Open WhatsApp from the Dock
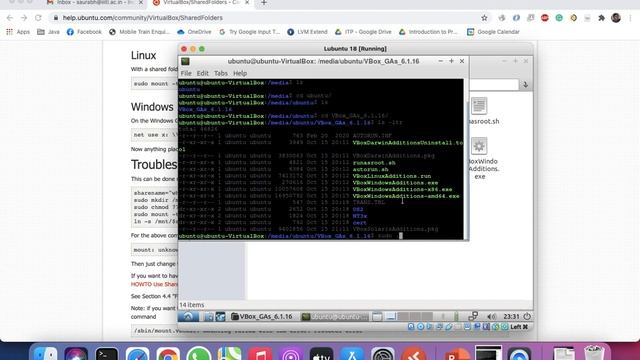Screen dimensions: 640x360 [x=199, y=354]
